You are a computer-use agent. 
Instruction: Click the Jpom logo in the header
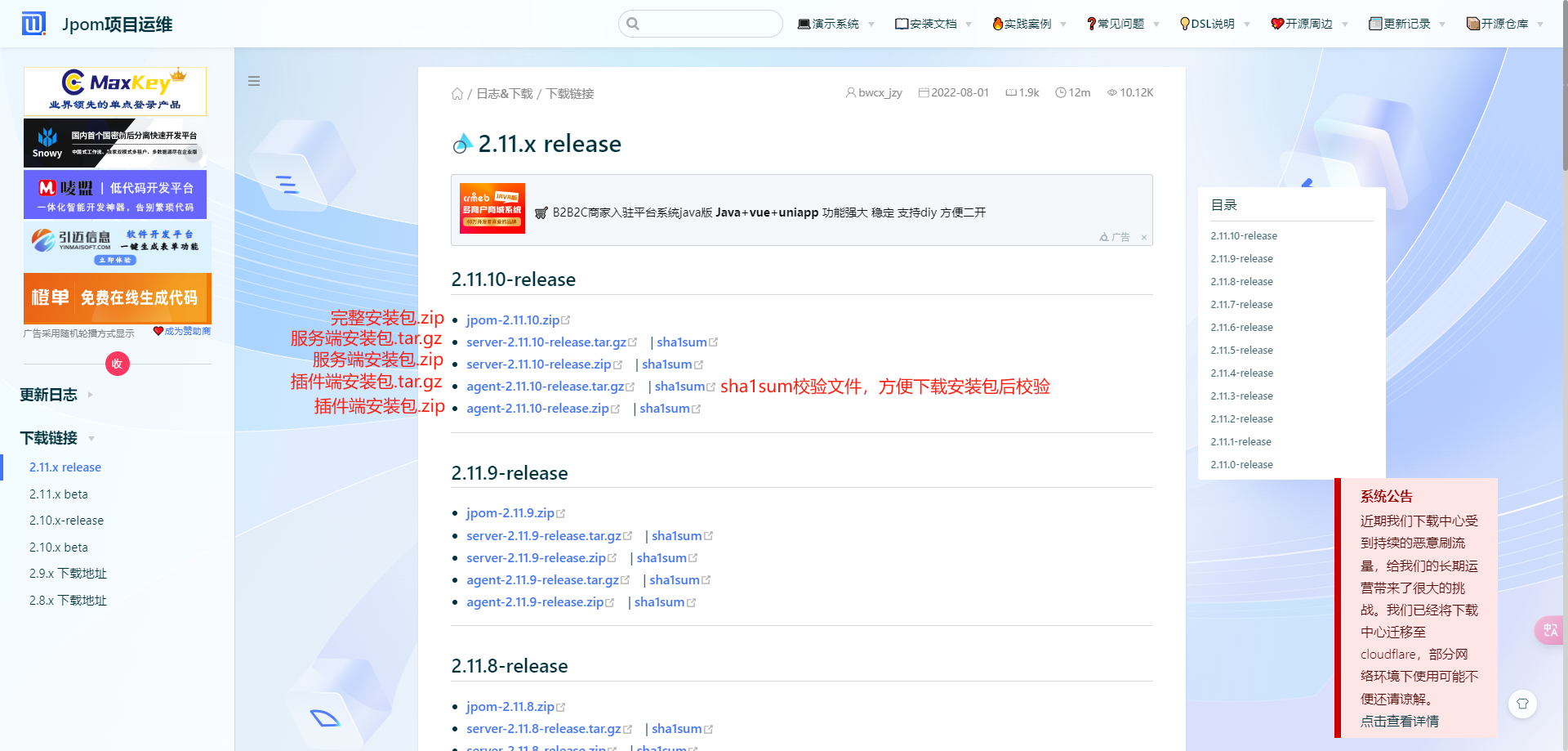[x=33, y=24]
